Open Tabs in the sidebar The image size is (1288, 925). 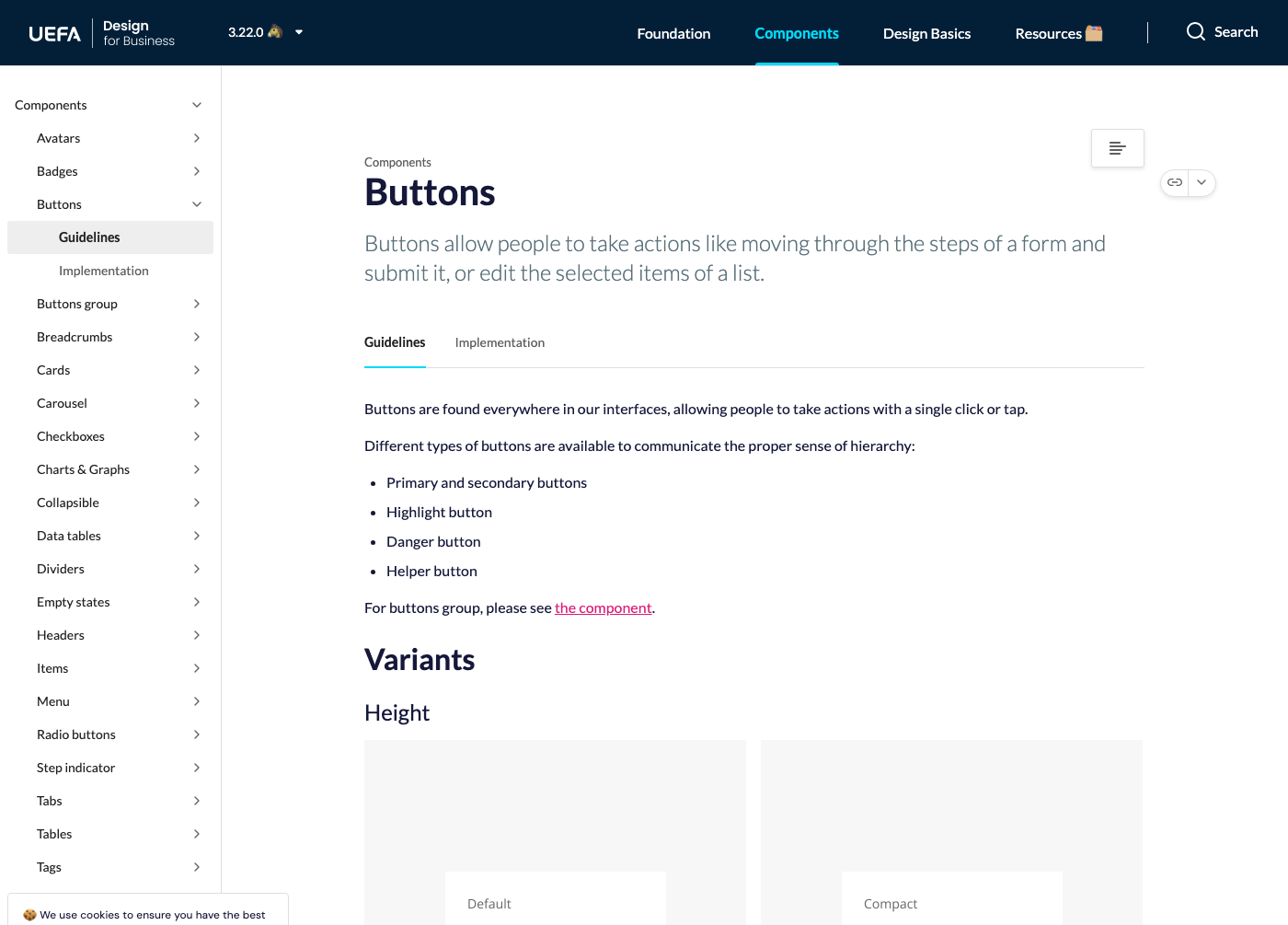[x=110, y=801]
